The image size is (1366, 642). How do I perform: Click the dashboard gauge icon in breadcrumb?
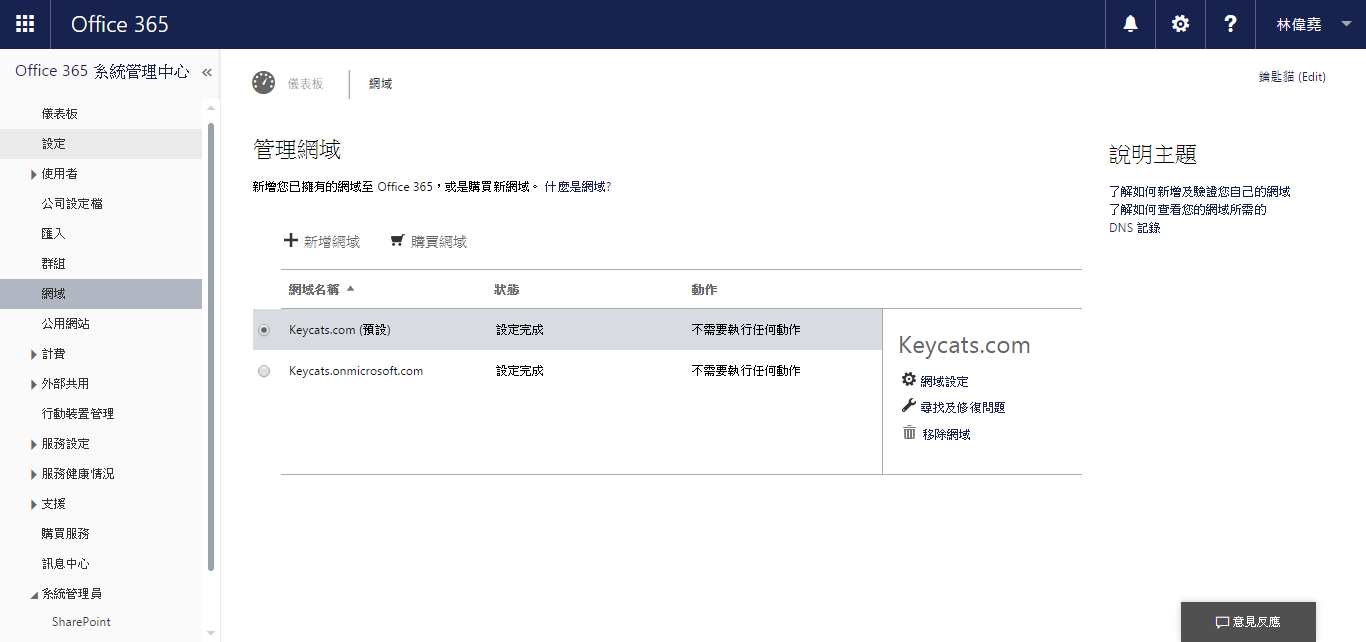click(x=264, y=83)
